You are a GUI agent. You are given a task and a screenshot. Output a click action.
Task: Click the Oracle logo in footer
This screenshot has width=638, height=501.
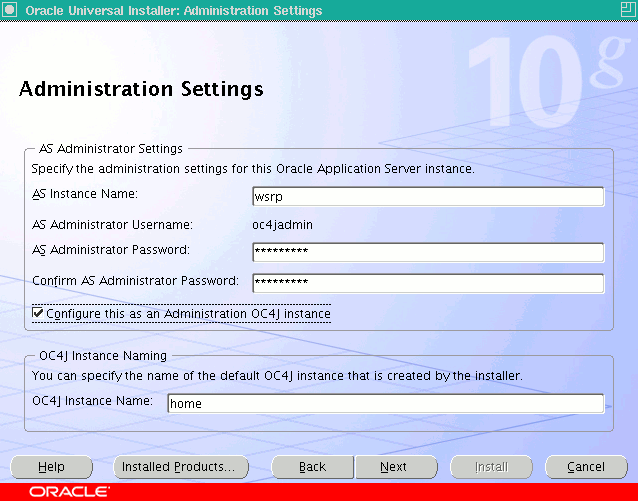(x=69, y=492)
